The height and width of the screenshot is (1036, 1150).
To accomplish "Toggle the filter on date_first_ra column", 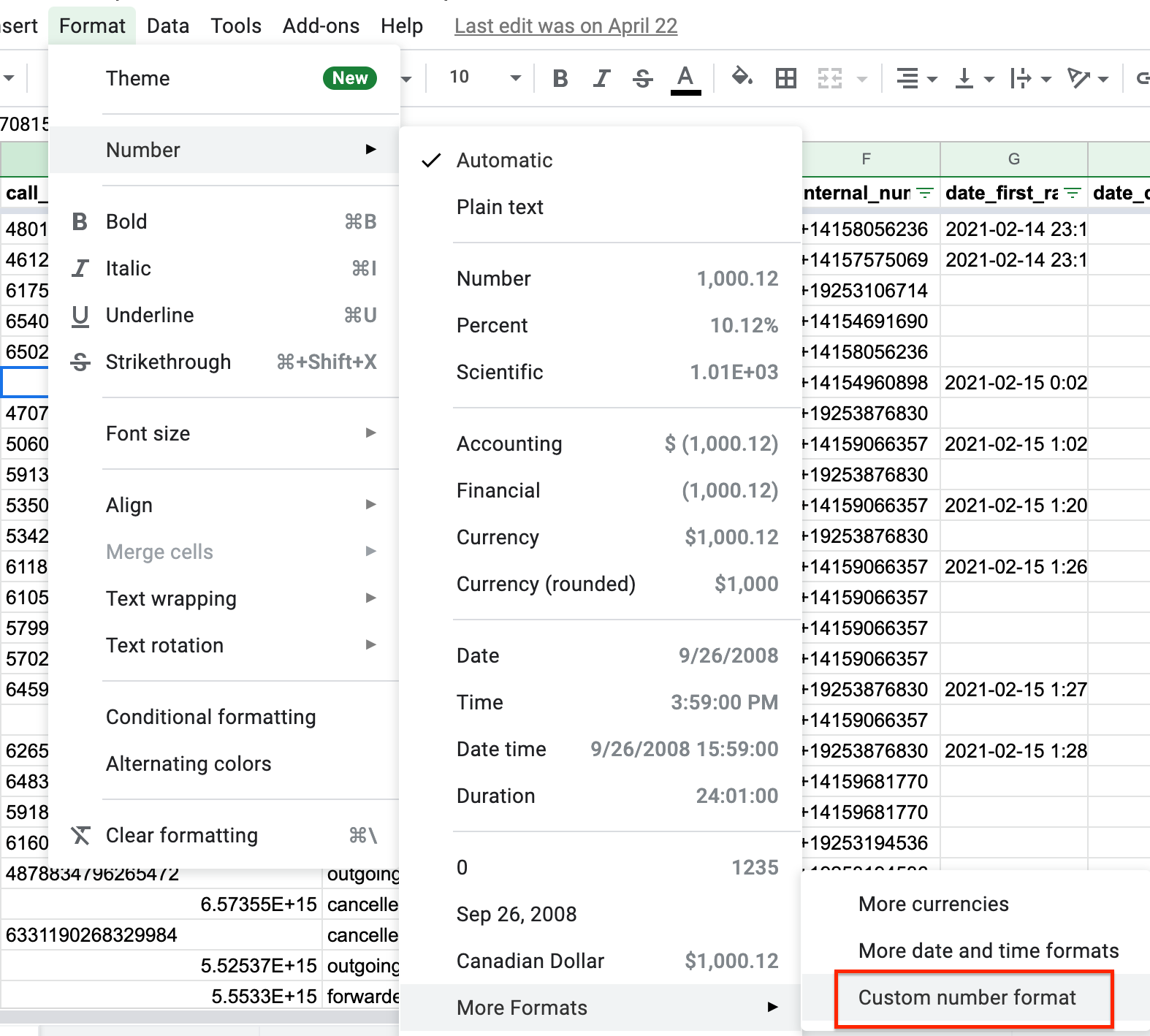I will coord(1073,193).
